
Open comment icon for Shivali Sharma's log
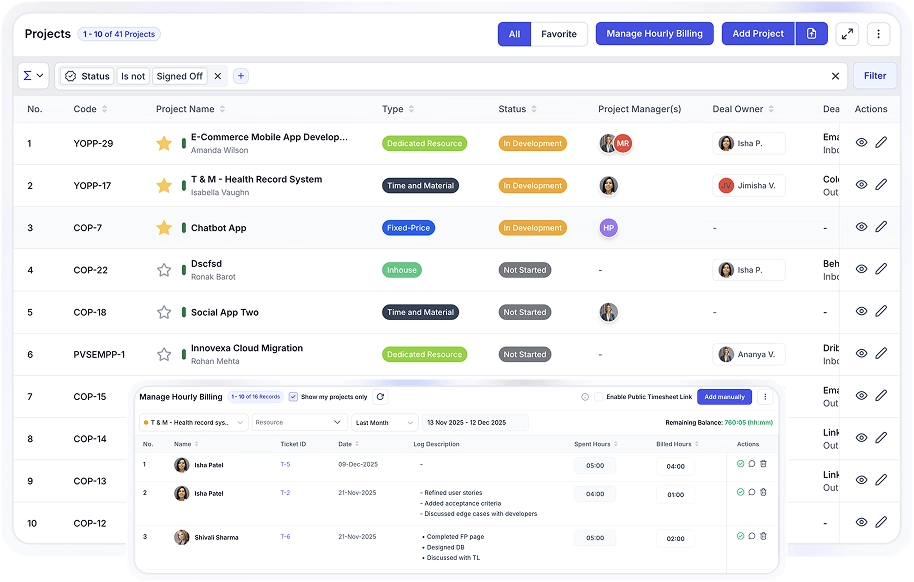click(x=752, y=536)
